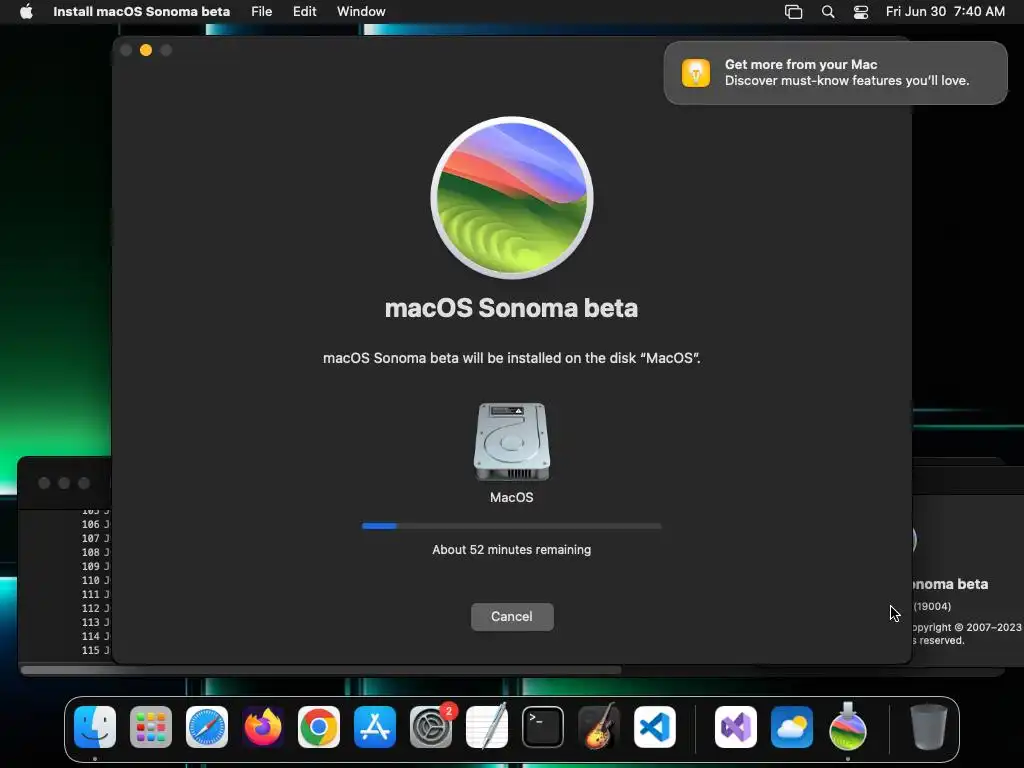Image resolution: width=1024 pixels, height=768 pixels.
Task: Open the Window menu
Action: tap(361, 12)
